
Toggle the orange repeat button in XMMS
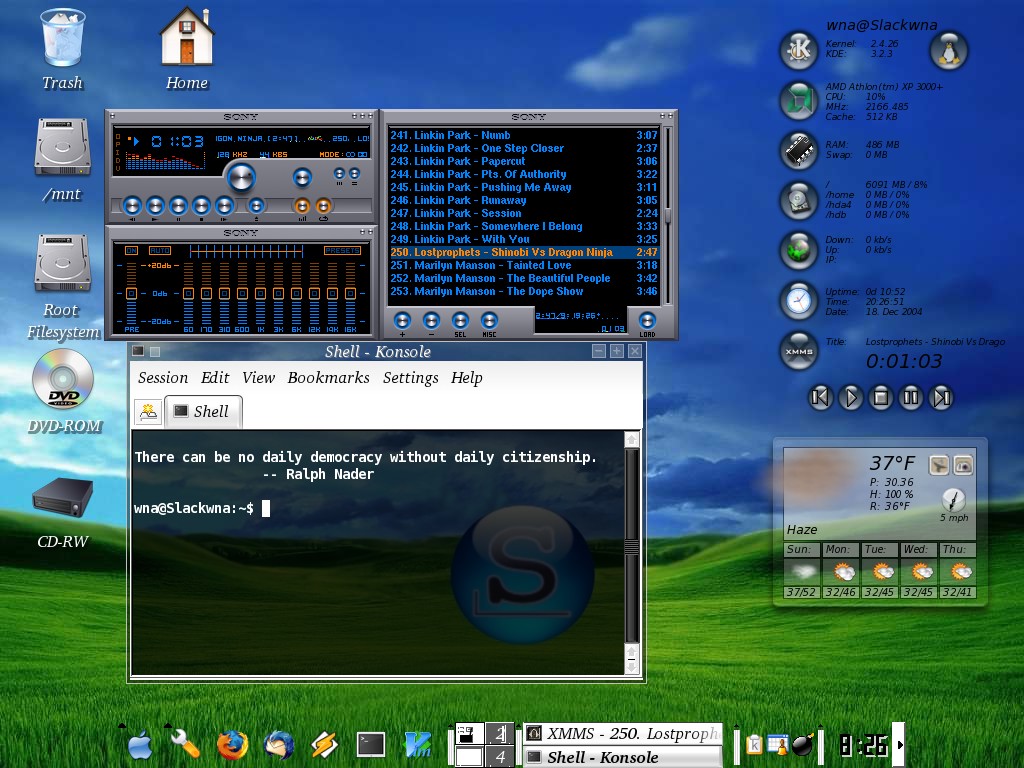tap(323, 206)
